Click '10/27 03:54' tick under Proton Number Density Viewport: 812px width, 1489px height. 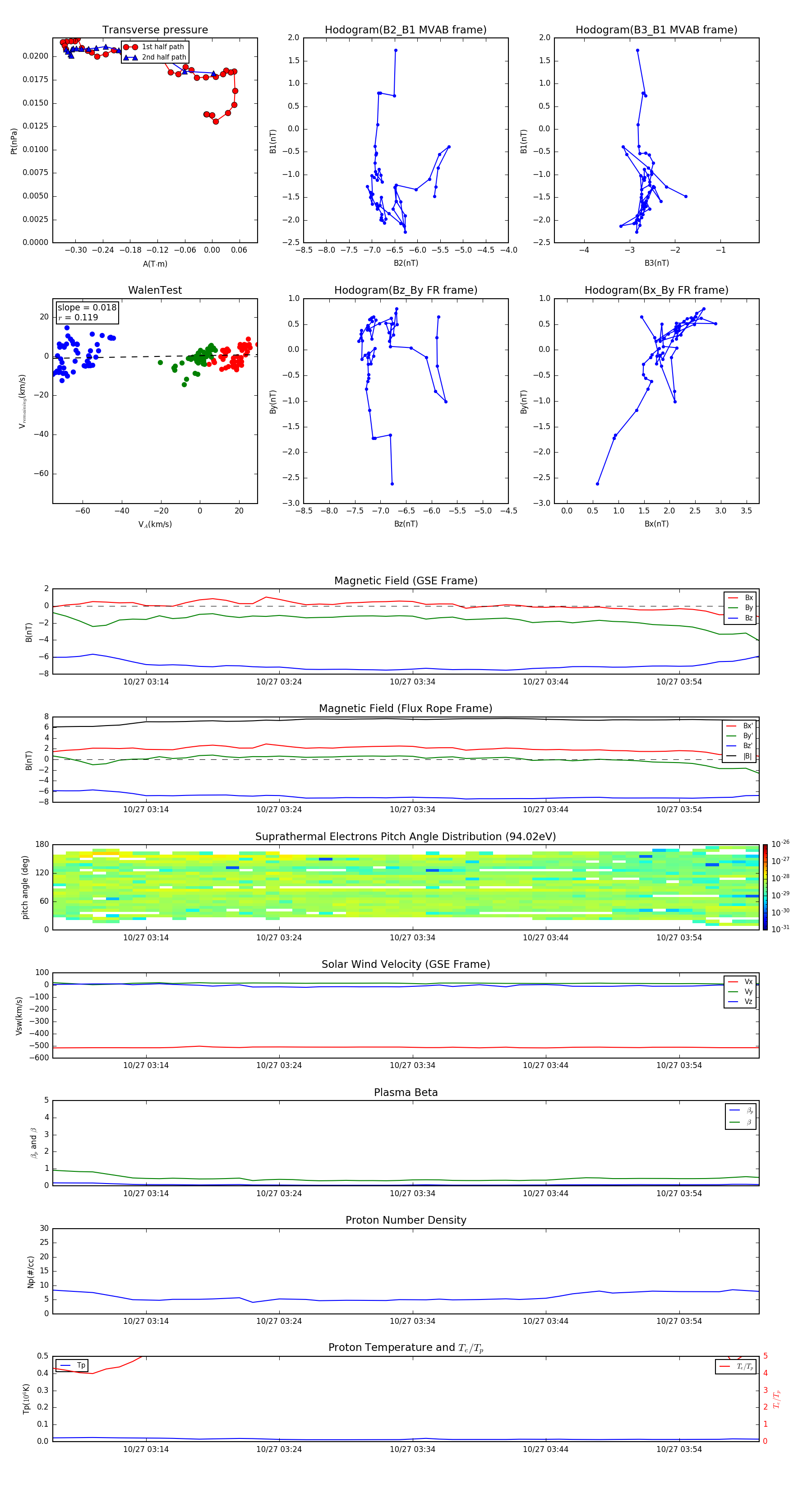(679, 1321)
